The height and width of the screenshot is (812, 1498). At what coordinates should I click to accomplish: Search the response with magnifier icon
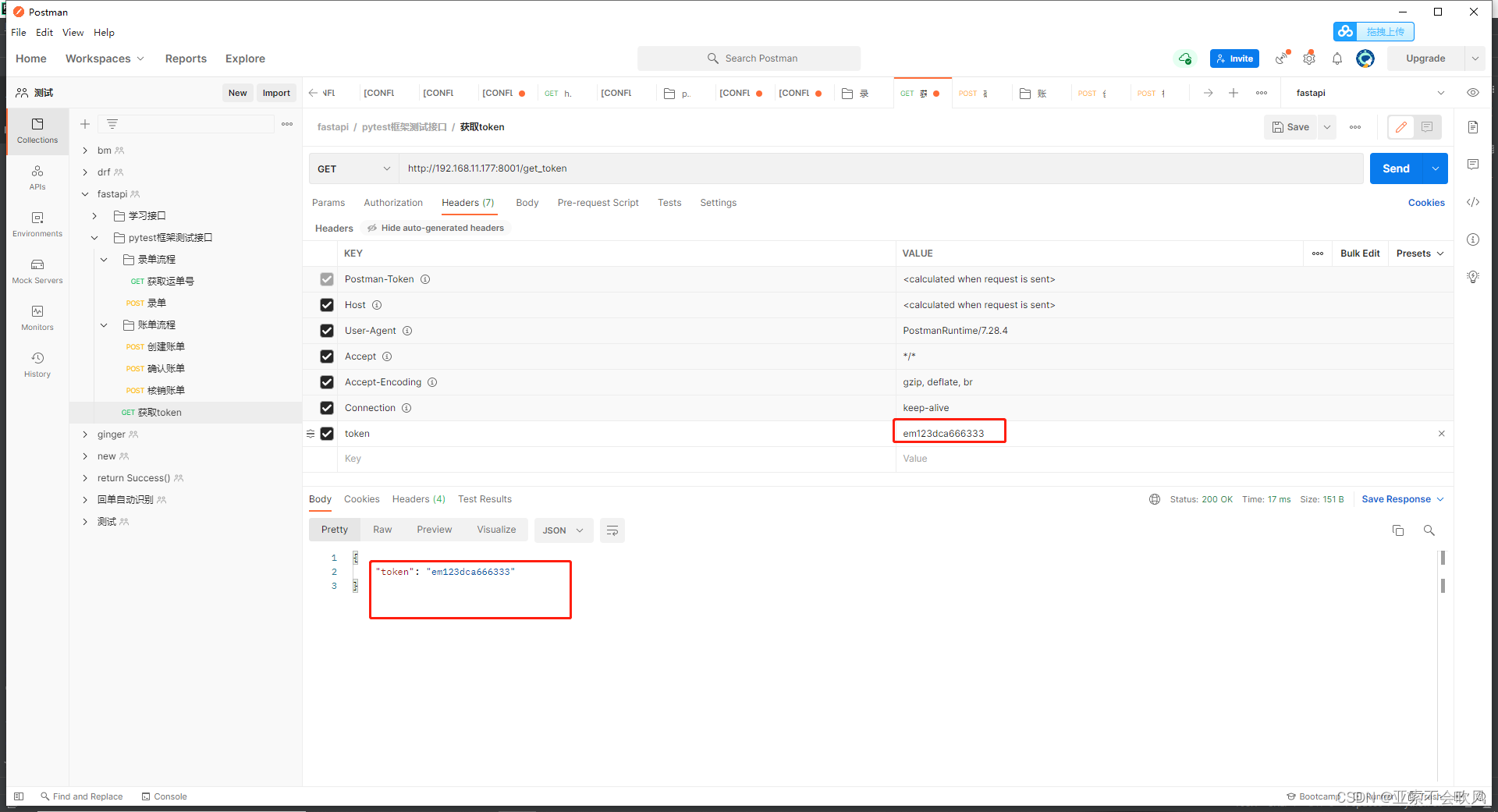[x=1429, y=530]
